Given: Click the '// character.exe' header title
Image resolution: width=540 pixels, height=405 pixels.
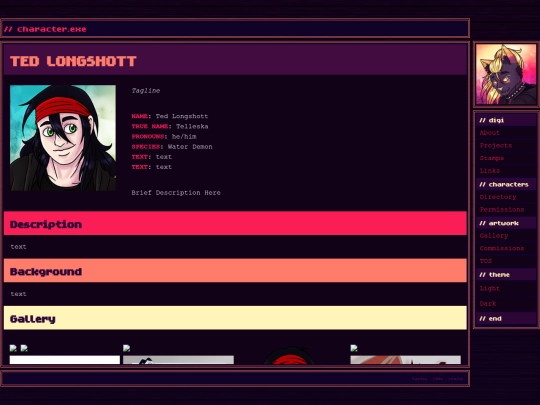Looking at the screenshot, I should pos(45,29).
